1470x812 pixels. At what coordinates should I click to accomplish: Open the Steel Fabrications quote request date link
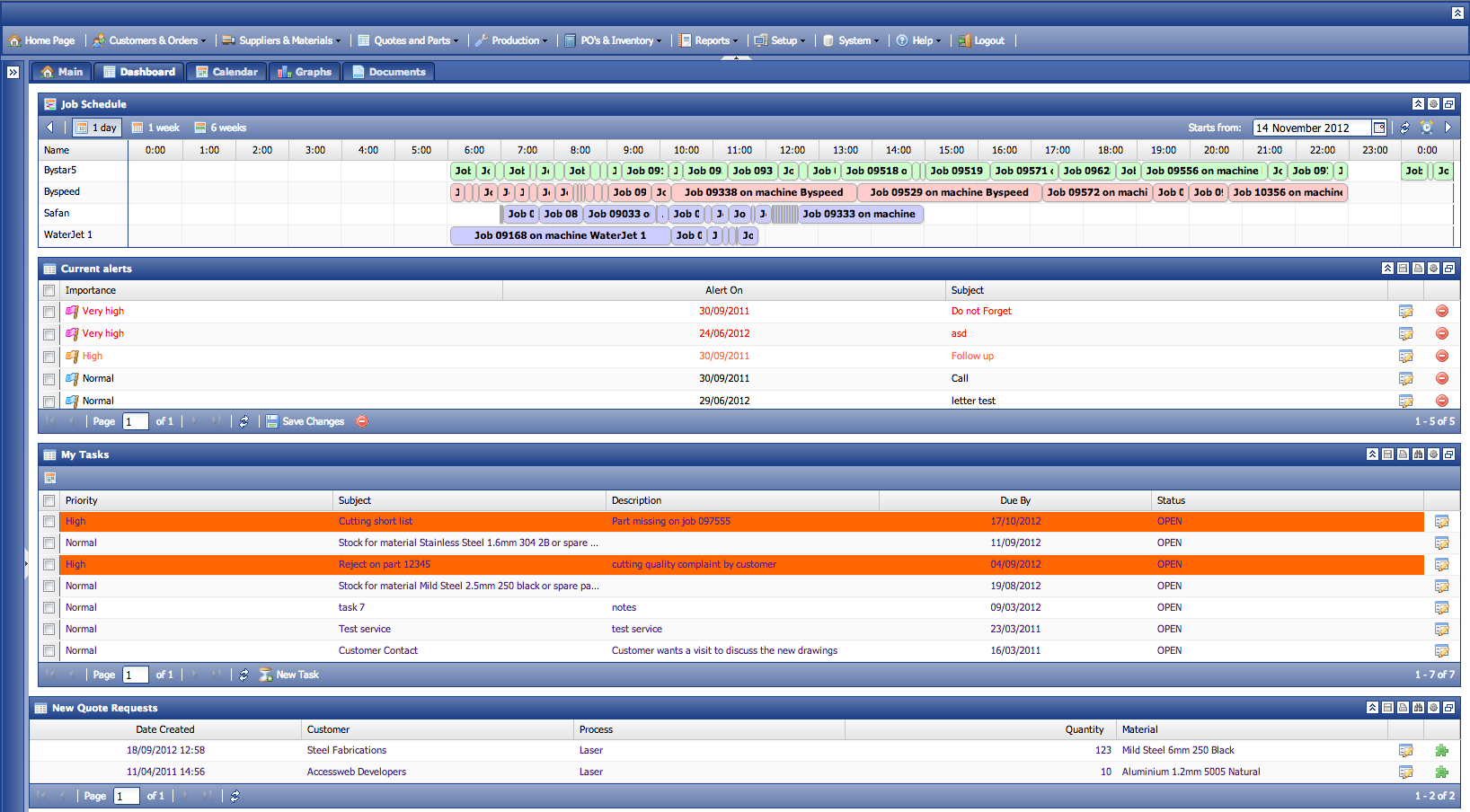click(x=164, y=750)
